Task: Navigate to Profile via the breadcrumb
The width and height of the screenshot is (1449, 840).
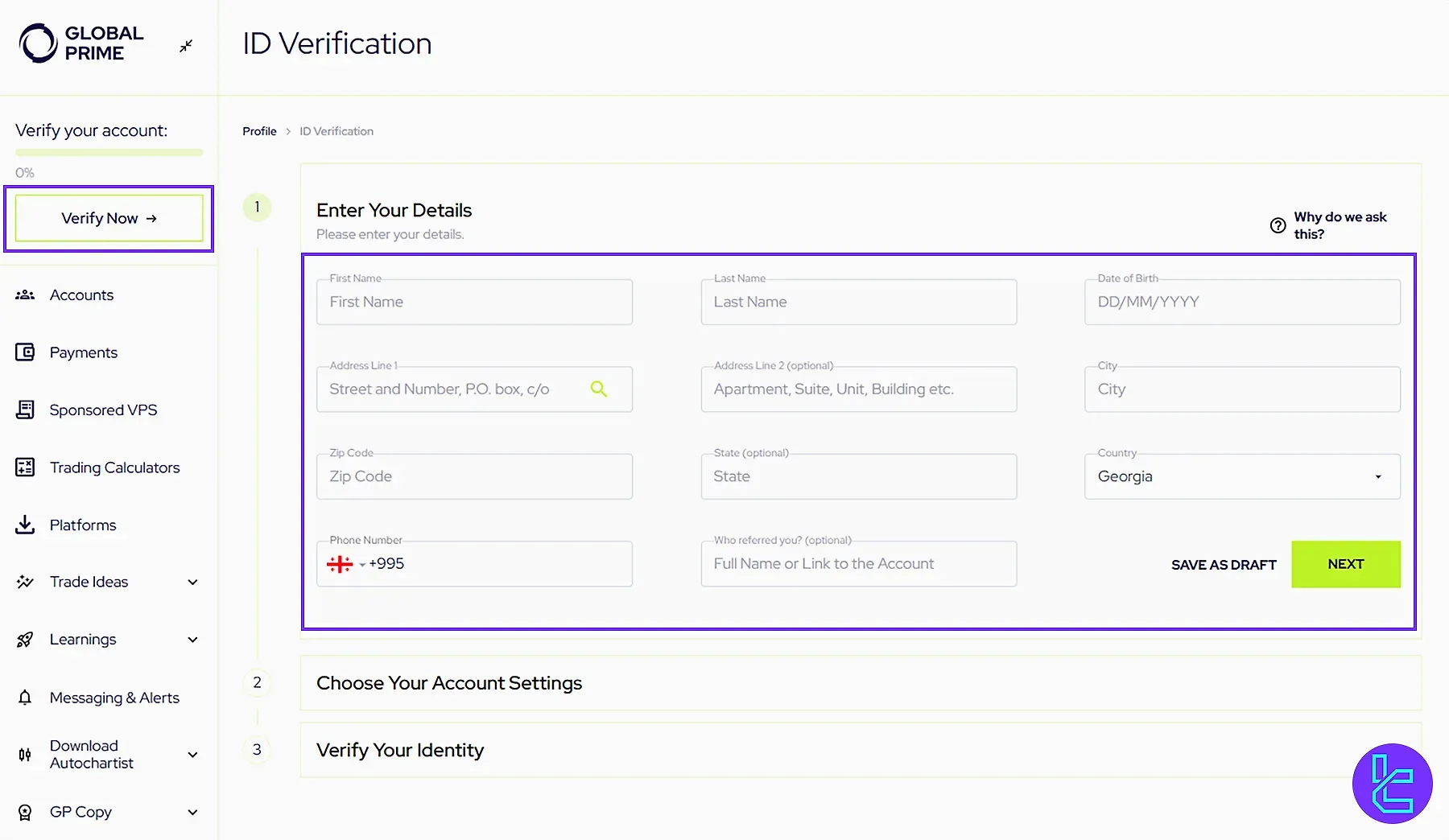Action: pos(259,130)
